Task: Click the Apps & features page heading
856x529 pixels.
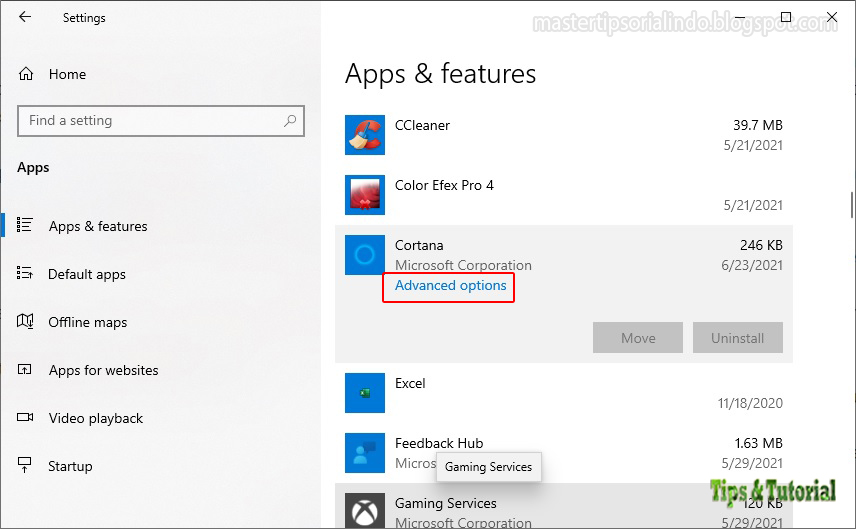Action: [x=440, y=74]
